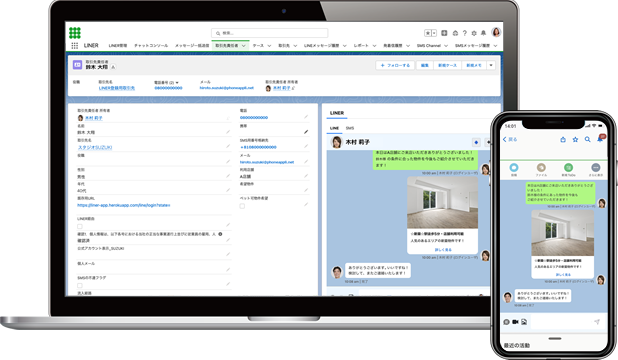
Task: Open the Setup gear icon in the header
Action: [474, 33]
